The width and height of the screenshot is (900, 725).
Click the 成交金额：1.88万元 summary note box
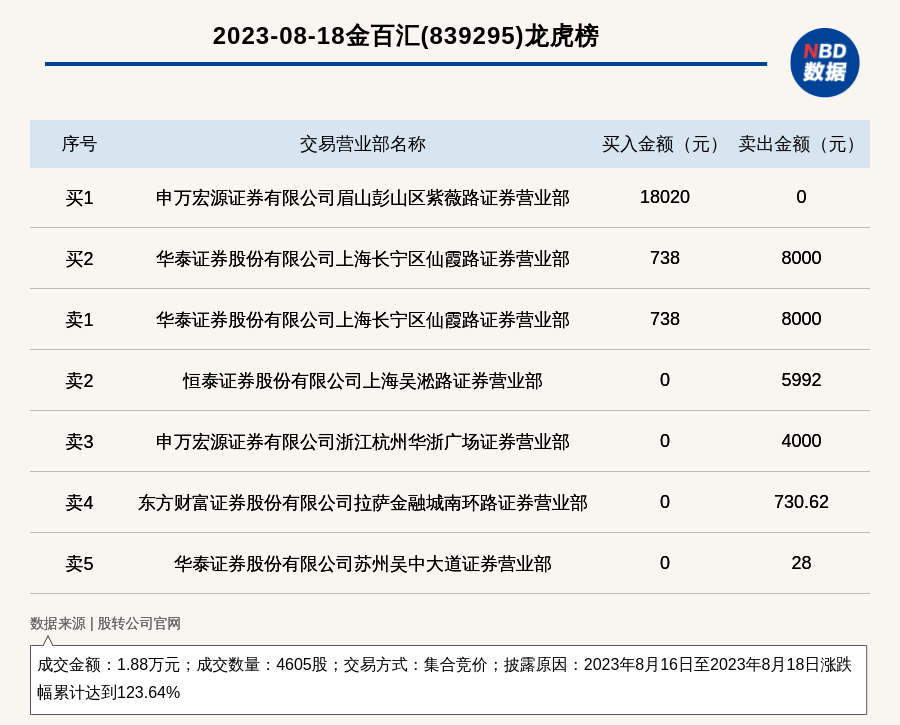tap(448, 680)
